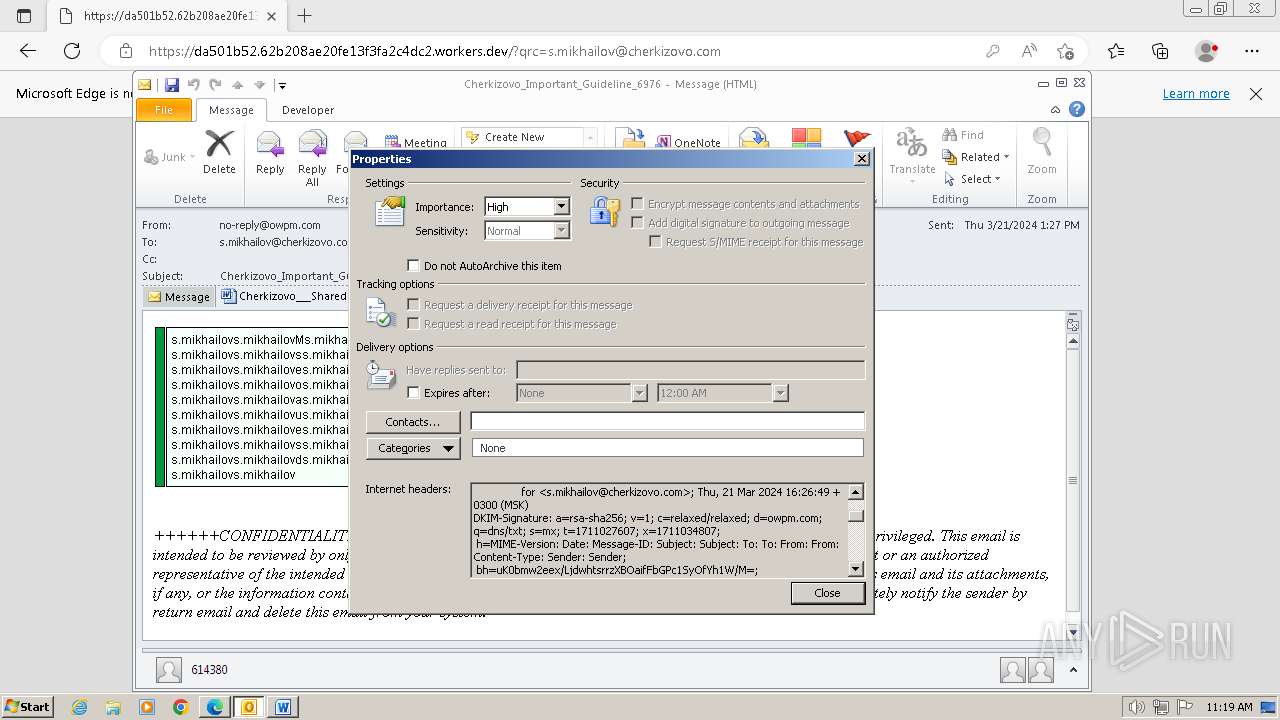Screen dimensions: 1280x720
Task: Switch to the Developer ribbon tab
Action: click(308, 110)
